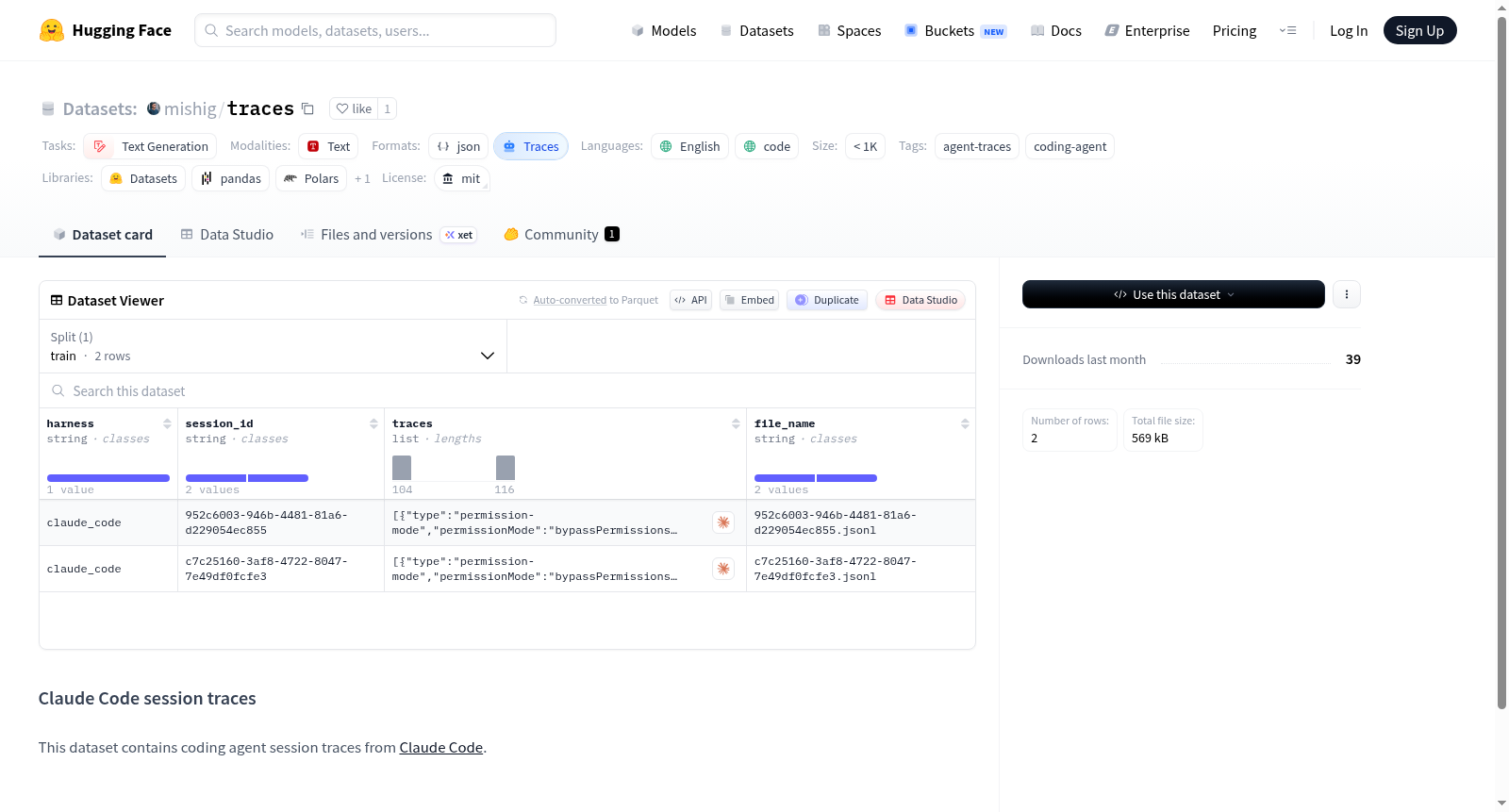
Task: Click the 104 lengths histogram bar
Action: [402, 468]
